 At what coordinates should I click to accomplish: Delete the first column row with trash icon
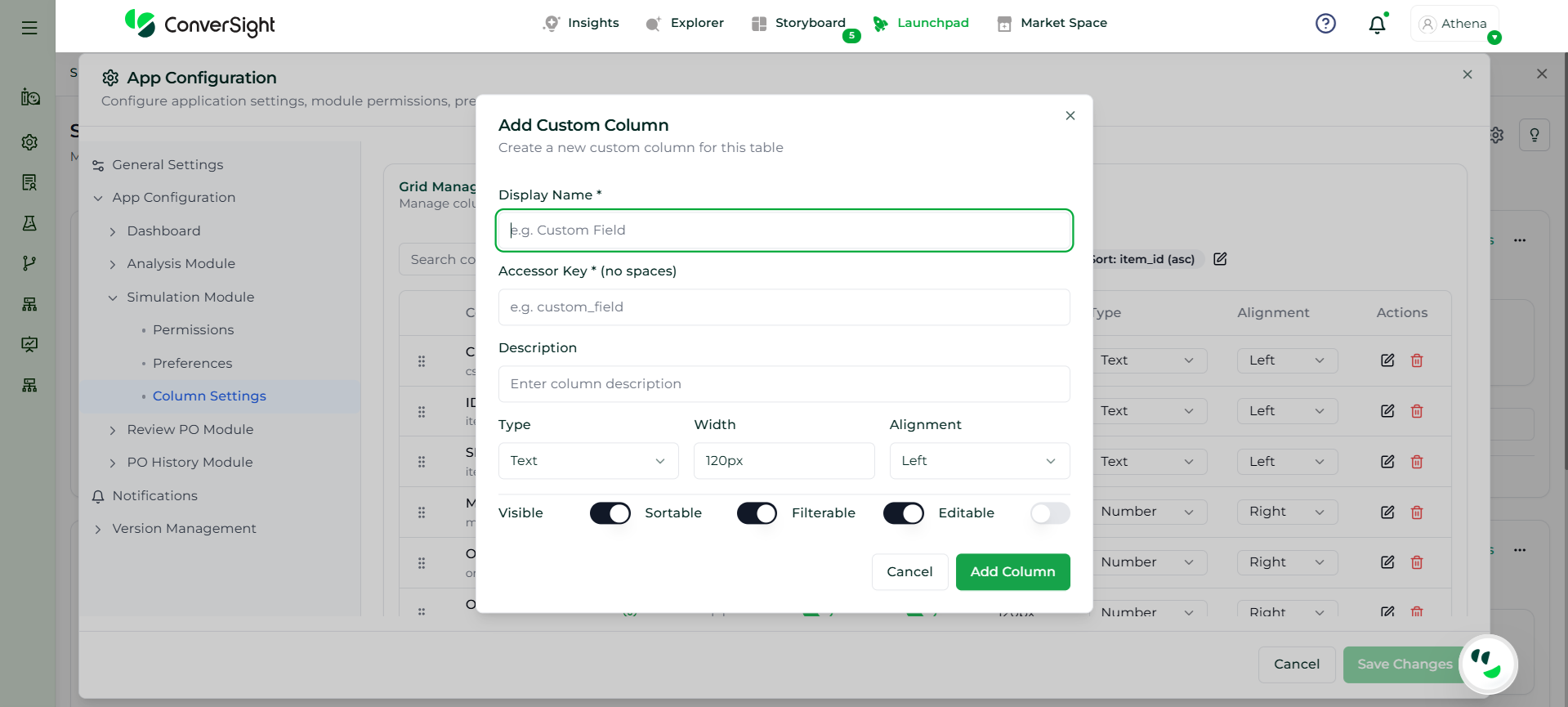pos(1417,360)
